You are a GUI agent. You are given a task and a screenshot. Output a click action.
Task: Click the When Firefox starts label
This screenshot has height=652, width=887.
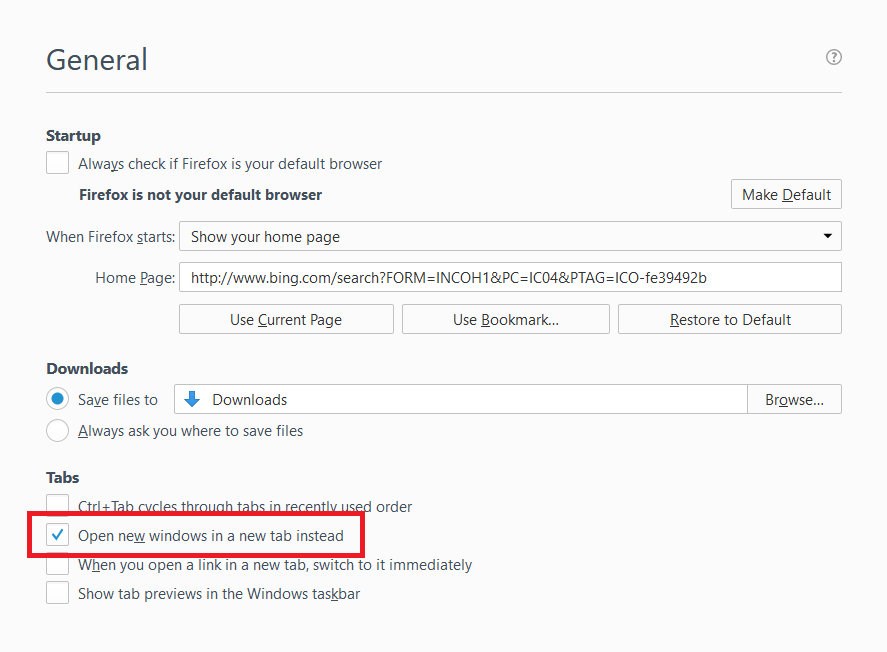point(110,237)
